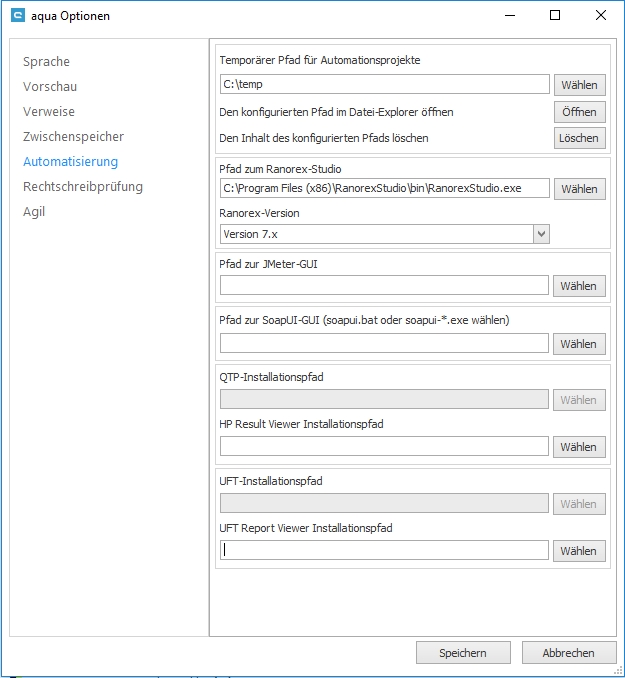Open Zwischenspeicher settings
625x678 pixels.
tap(73, 137)
